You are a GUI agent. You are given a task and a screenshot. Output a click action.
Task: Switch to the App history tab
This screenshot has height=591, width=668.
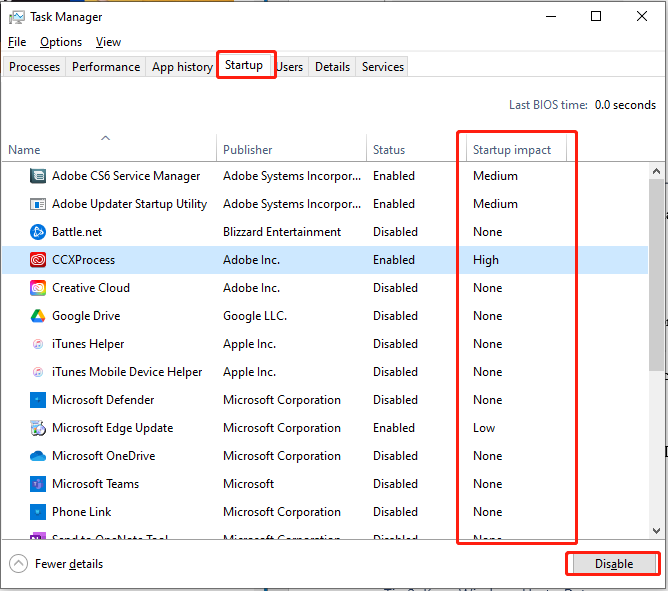pyautogui.click(x=182, y=67)
